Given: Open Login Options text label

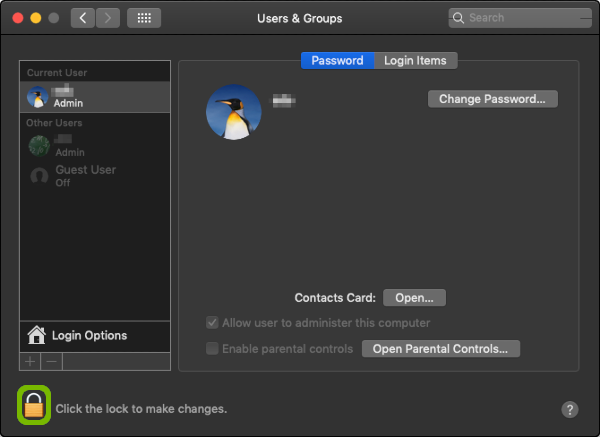Looking at the screenshot, I should 90,336.
